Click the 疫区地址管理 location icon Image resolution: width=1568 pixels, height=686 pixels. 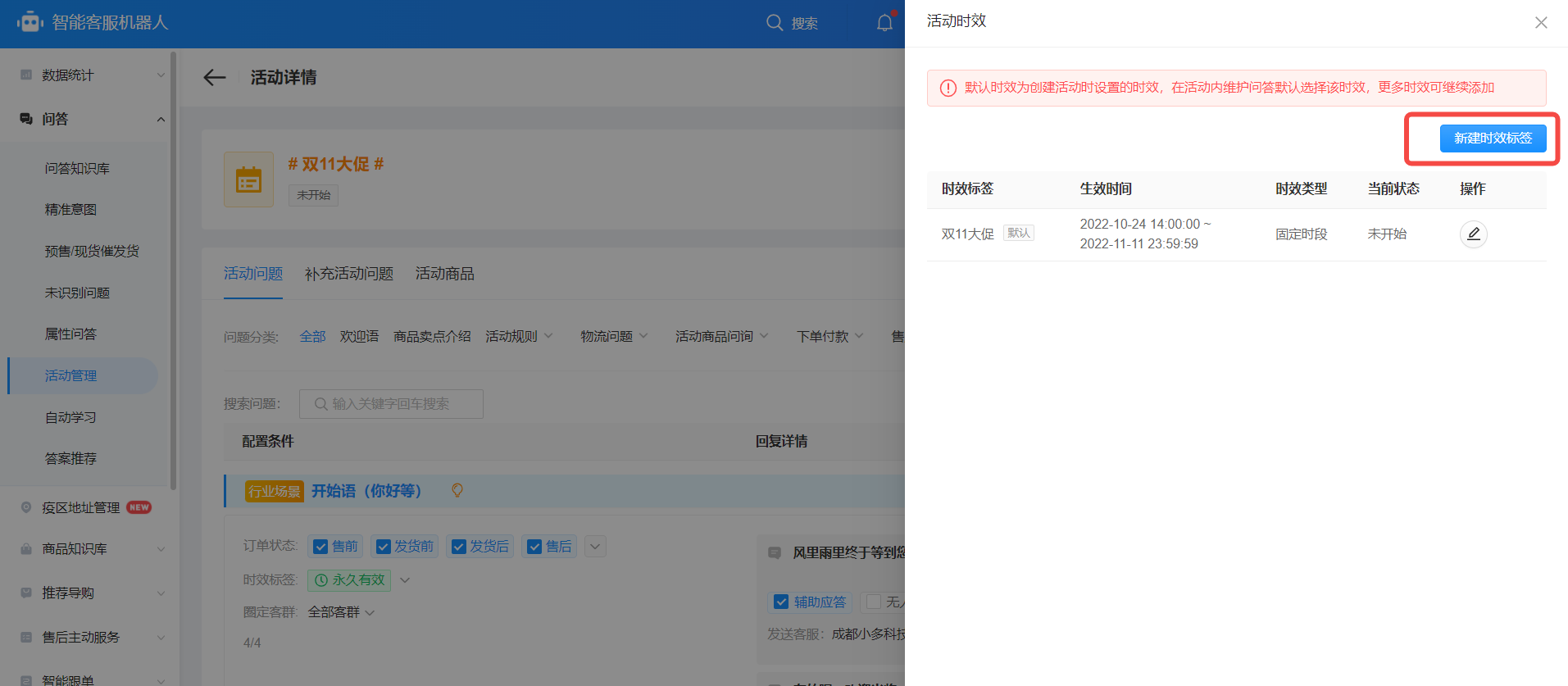(x=26, y=507)
